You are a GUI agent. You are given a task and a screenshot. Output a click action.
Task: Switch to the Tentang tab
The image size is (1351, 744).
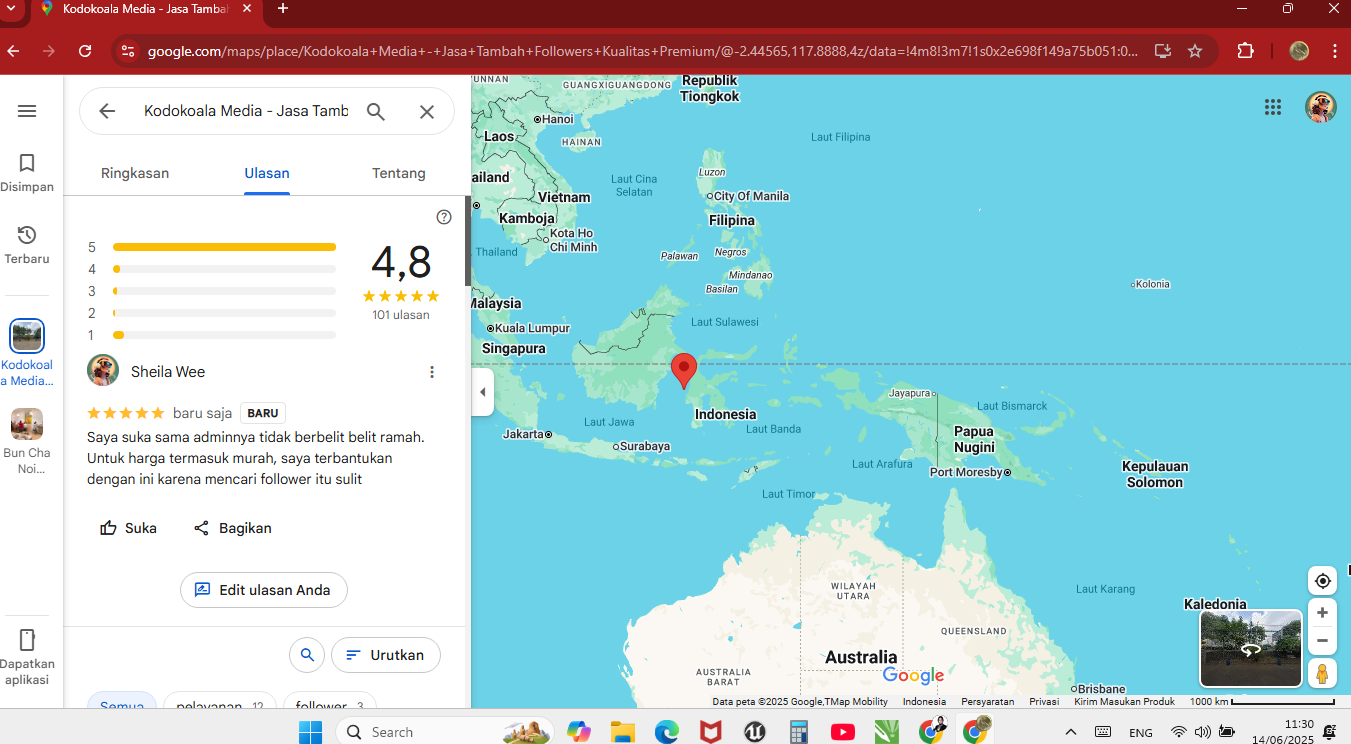(x=399, y=173)
